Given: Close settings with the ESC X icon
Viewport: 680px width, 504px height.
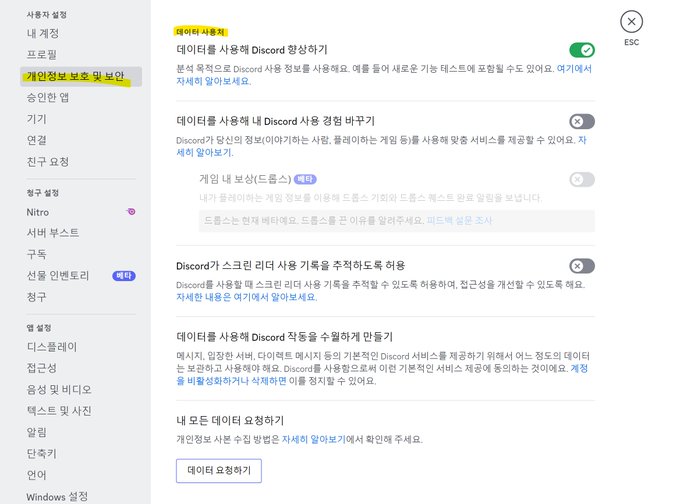Looking at the screenshot, I should (631, 22).
